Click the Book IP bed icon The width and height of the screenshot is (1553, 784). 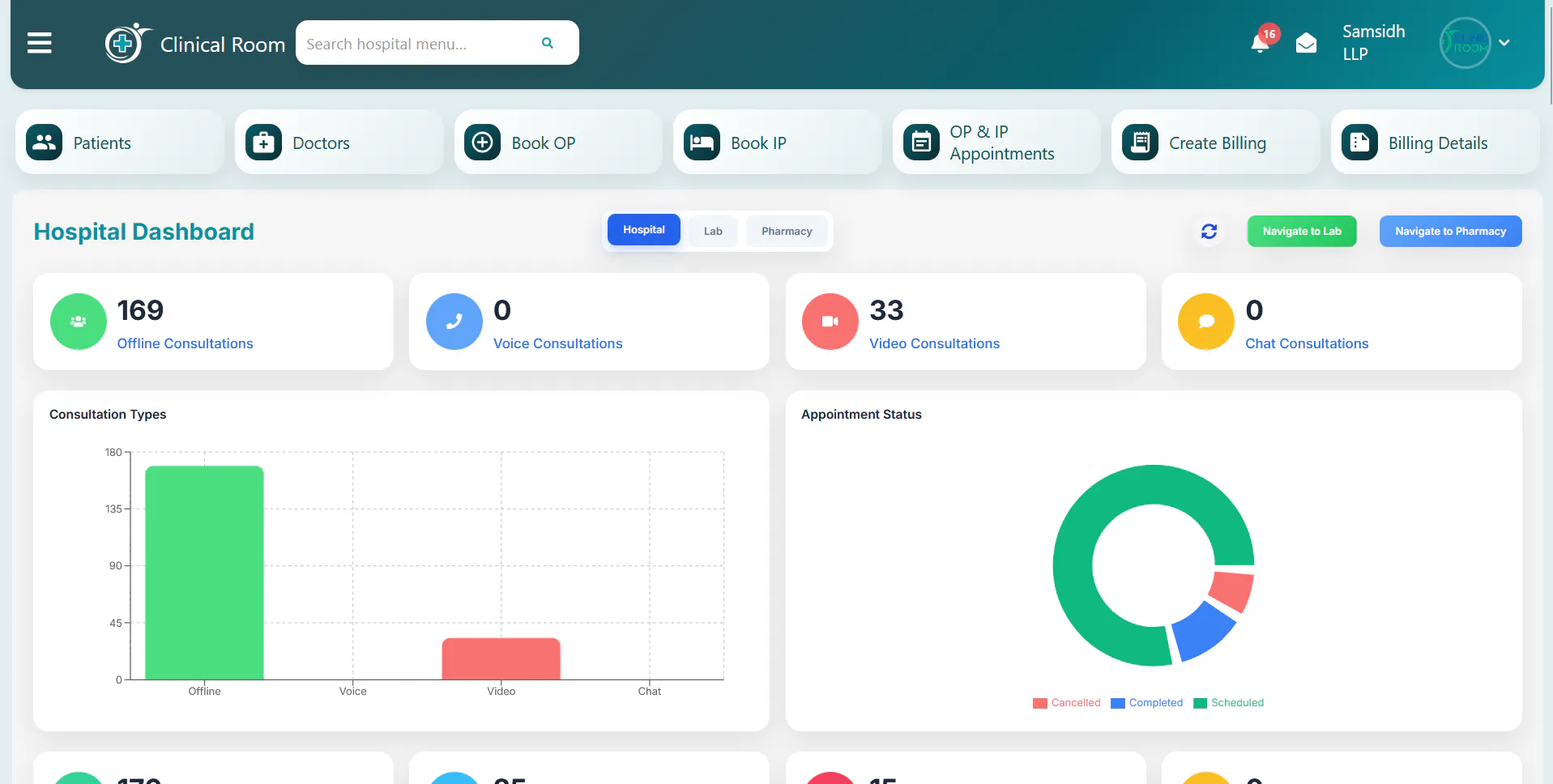702,143
